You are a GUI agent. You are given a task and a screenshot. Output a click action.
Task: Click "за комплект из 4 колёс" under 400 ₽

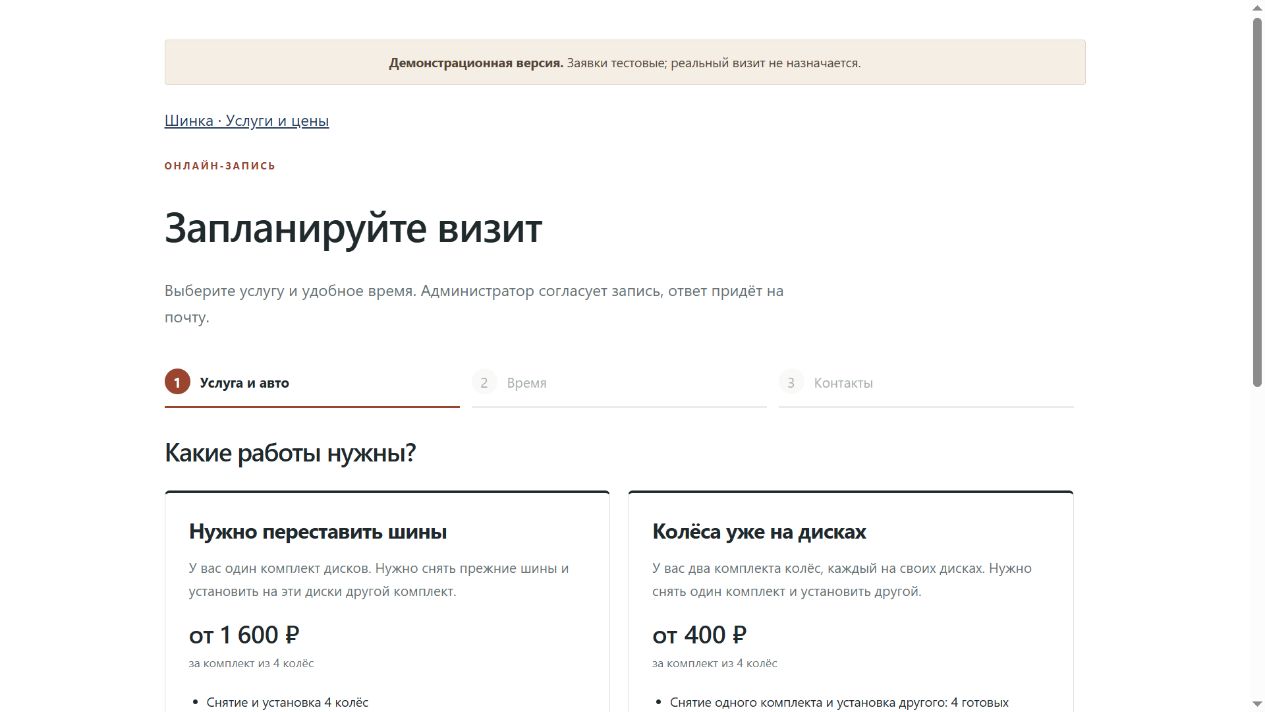pos(715,663)
